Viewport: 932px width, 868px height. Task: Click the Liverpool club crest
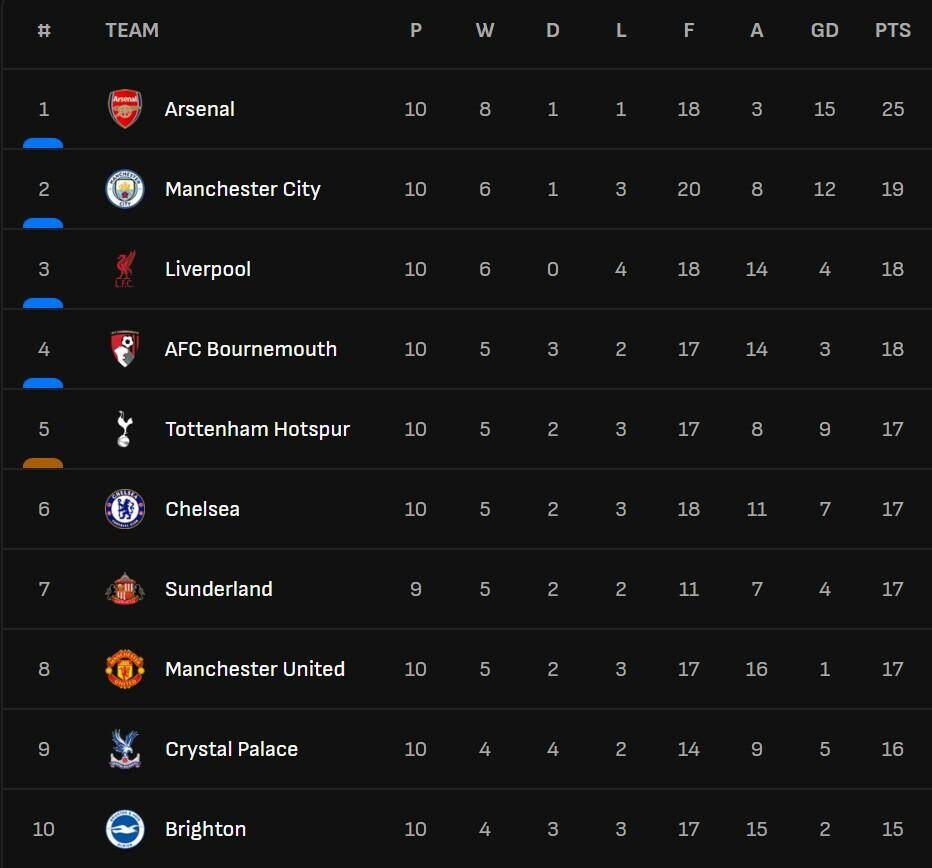[x=125, y=269]
